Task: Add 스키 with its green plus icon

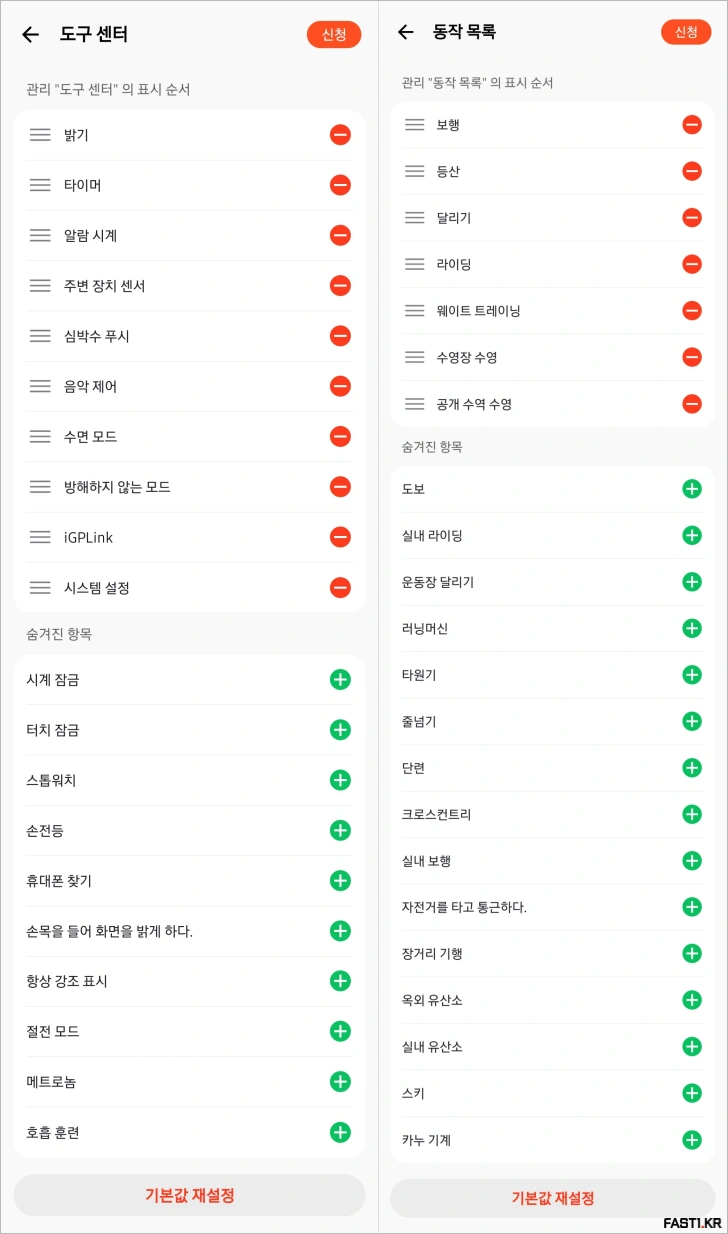Action: [691, 1093]
